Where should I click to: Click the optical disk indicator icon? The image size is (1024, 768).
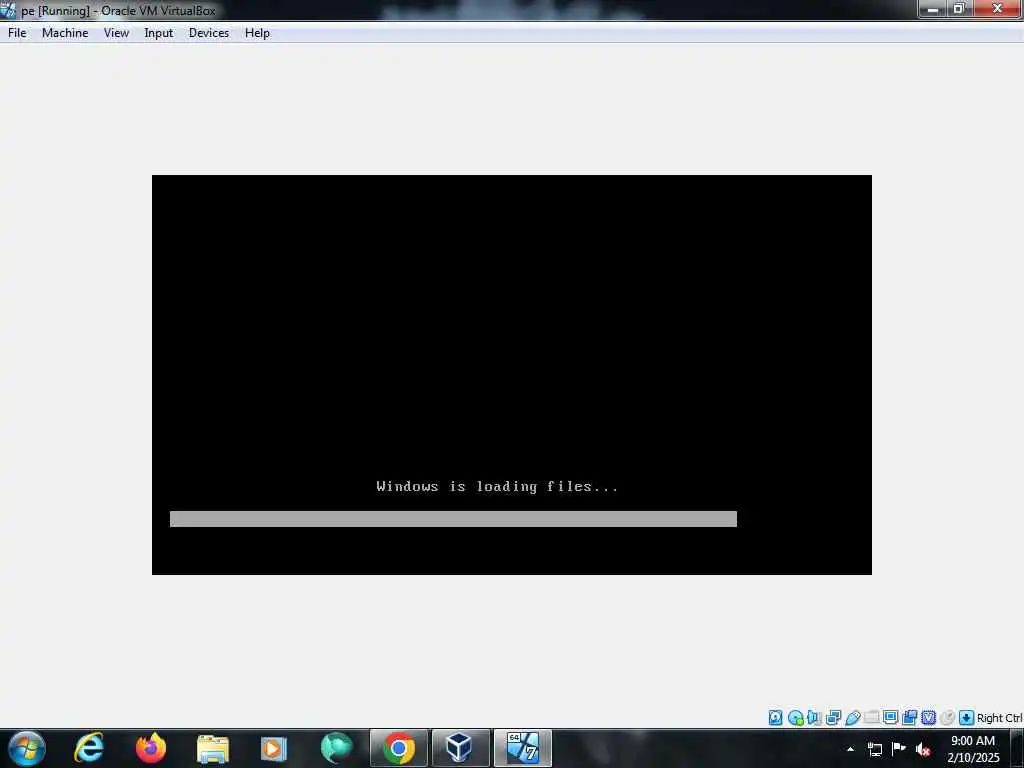pyautogui.click(x=795, y=718)
